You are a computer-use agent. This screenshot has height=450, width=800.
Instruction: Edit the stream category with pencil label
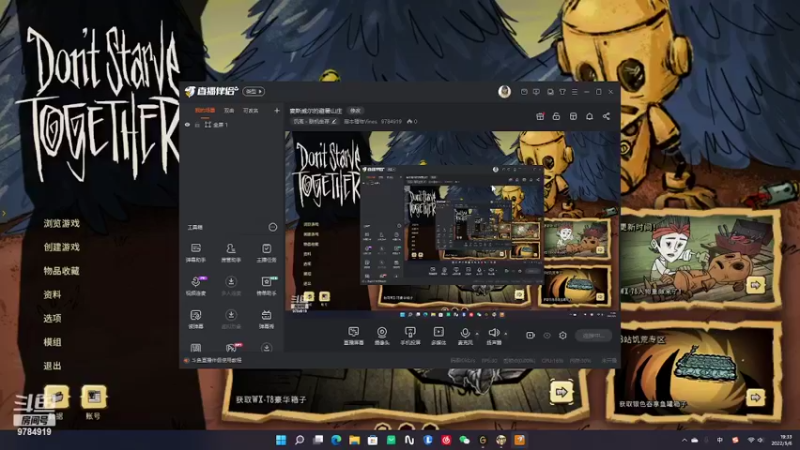tap(314, 121)
